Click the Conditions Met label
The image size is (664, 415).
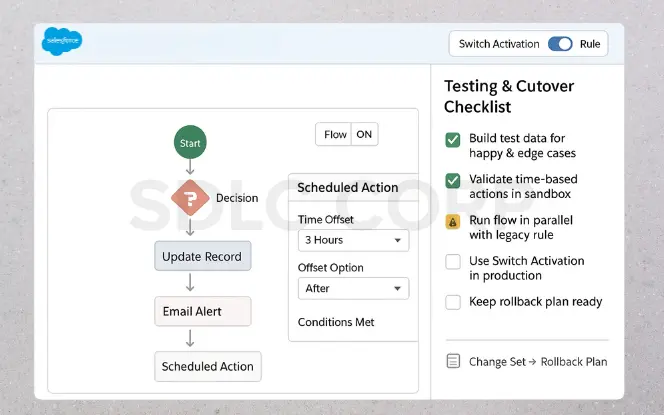pyautogui.click(x=336, y=322)
